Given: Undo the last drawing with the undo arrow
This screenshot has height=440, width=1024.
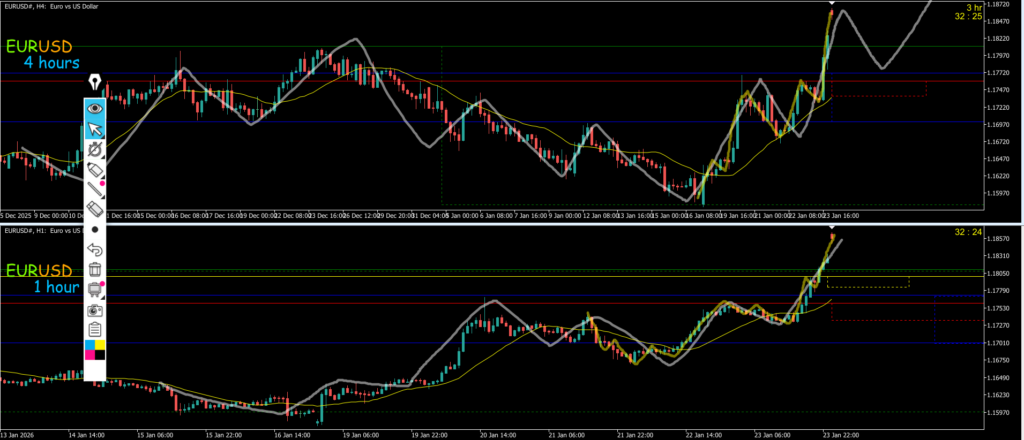Looking at the screenshot, I should point(95,249).
